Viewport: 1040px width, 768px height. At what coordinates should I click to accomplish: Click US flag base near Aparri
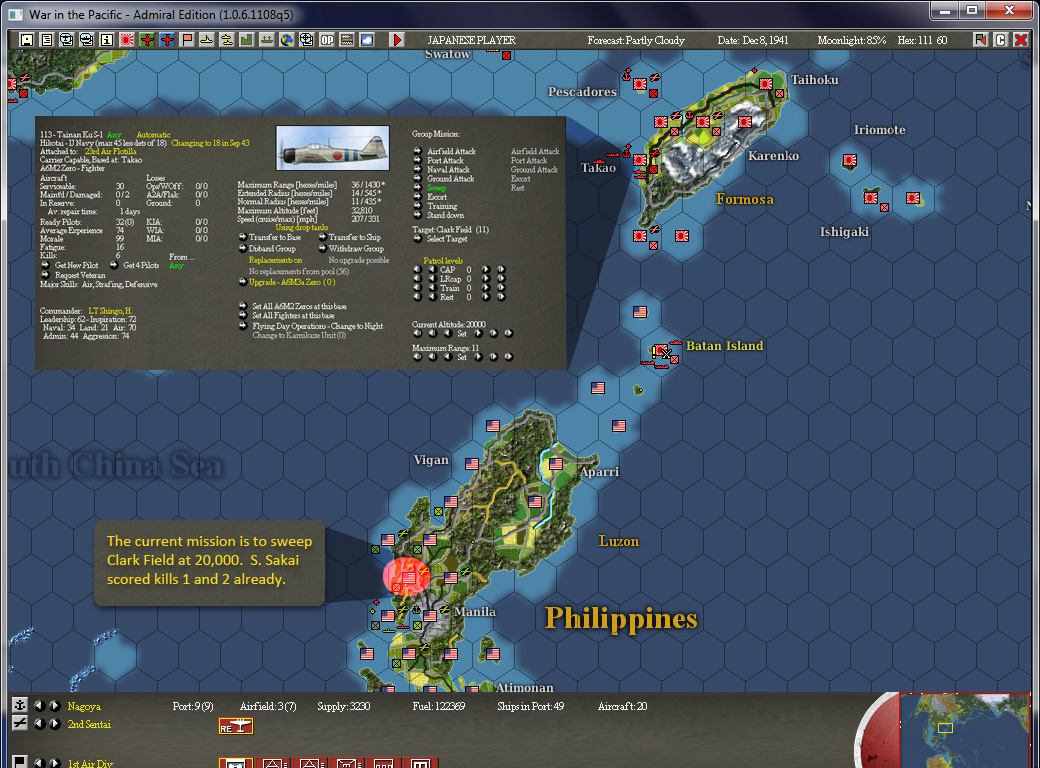[x=556, y=464]
